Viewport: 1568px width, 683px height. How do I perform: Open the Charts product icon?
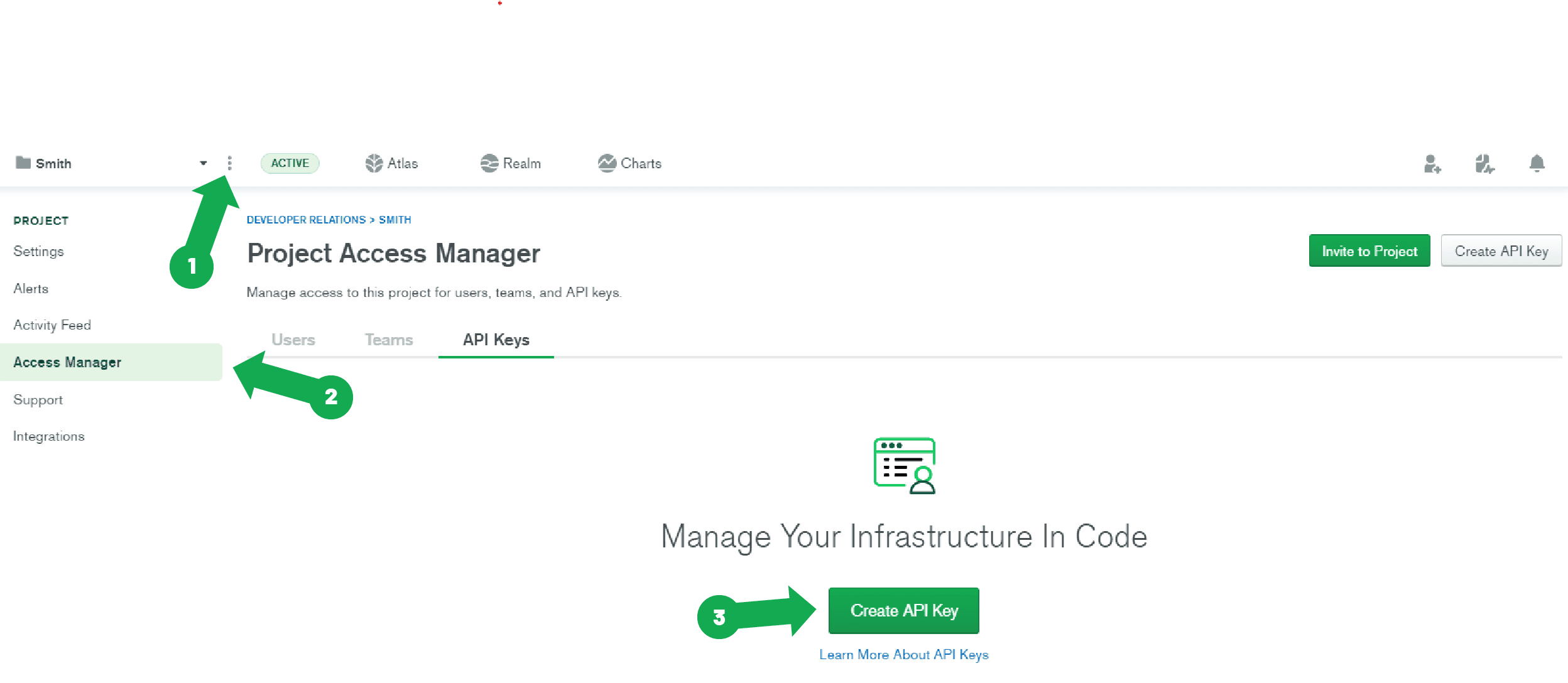point(607,163)
